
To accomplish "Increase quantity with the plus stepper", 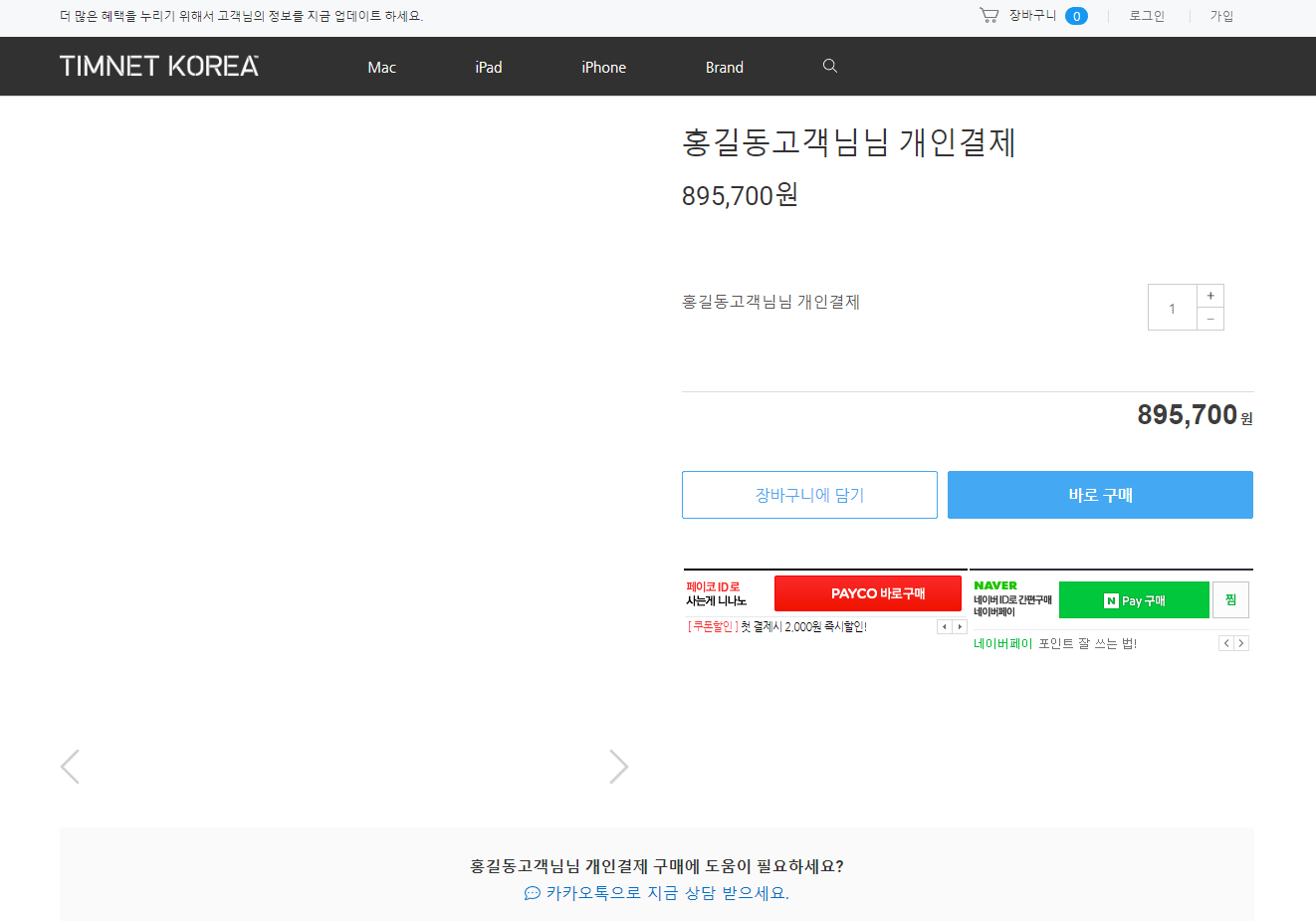I will pyautogui.click(x=1210, y=296).
